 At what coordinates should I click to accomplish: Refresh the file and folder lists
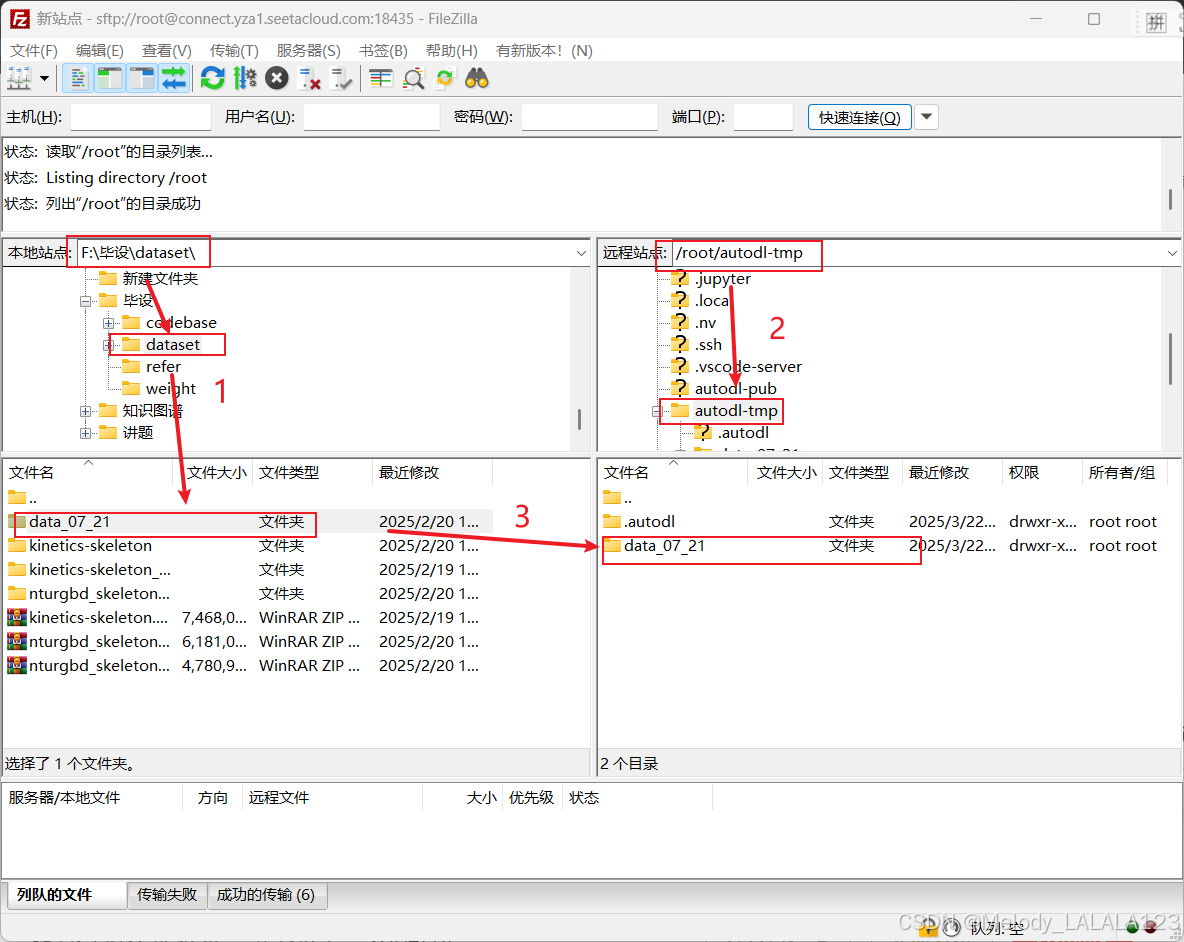[213, 78]
